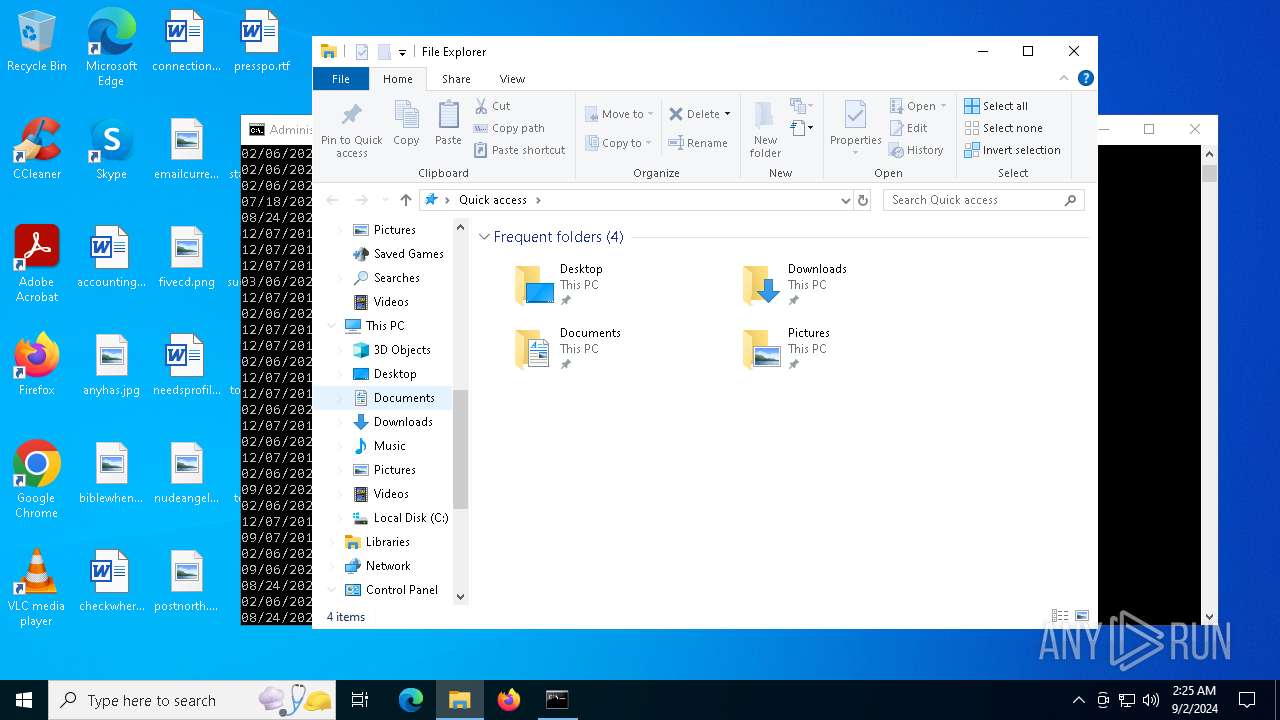Create a New folder from ribbon
The width and height of the screenshot is (1280, 720).
(x=765, y=128)
